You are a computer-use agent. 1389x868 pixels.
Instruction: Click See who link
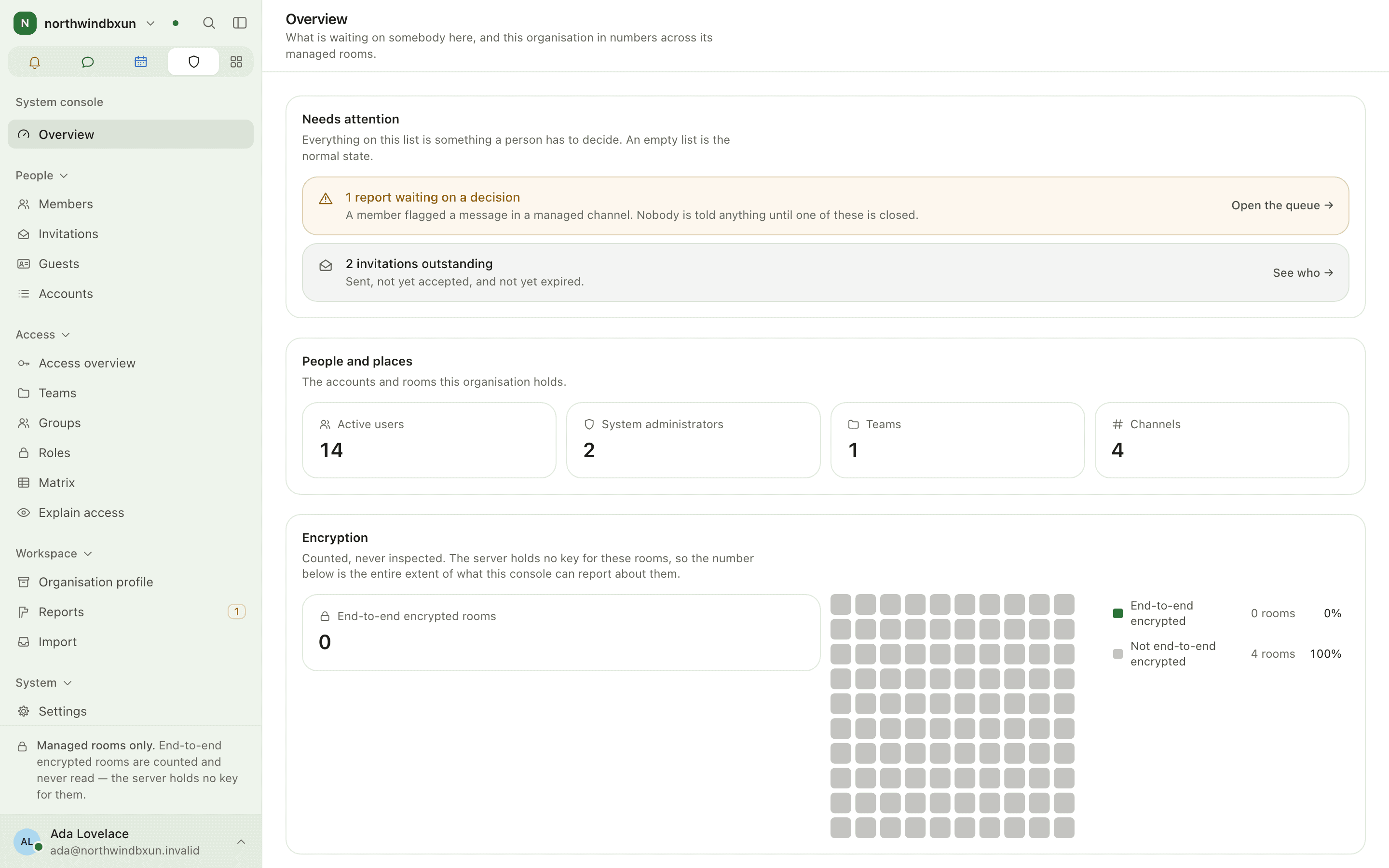(1302, 272)
